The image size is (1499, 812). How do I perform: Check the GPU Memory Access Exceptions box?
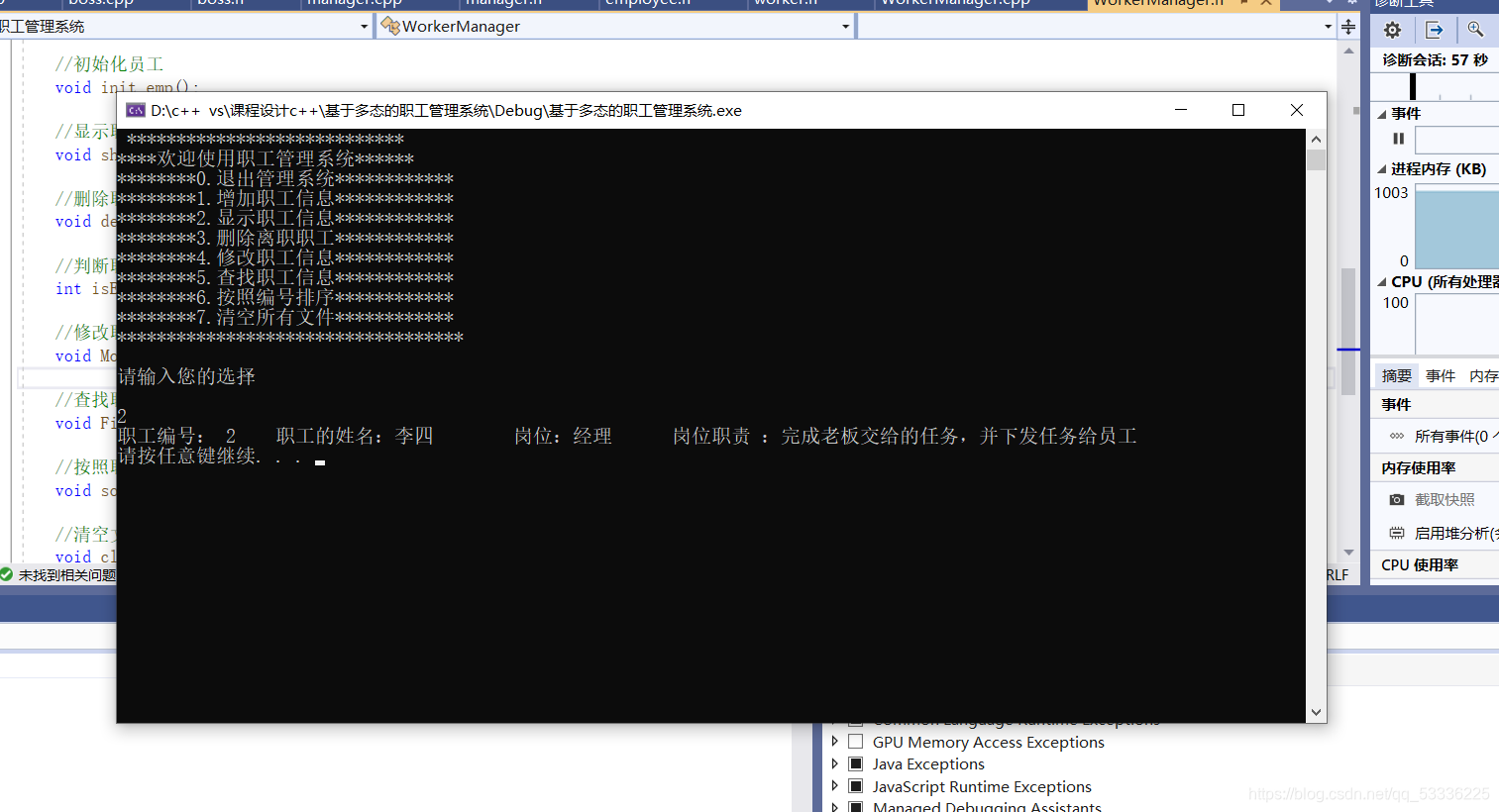tap(855, 742)
